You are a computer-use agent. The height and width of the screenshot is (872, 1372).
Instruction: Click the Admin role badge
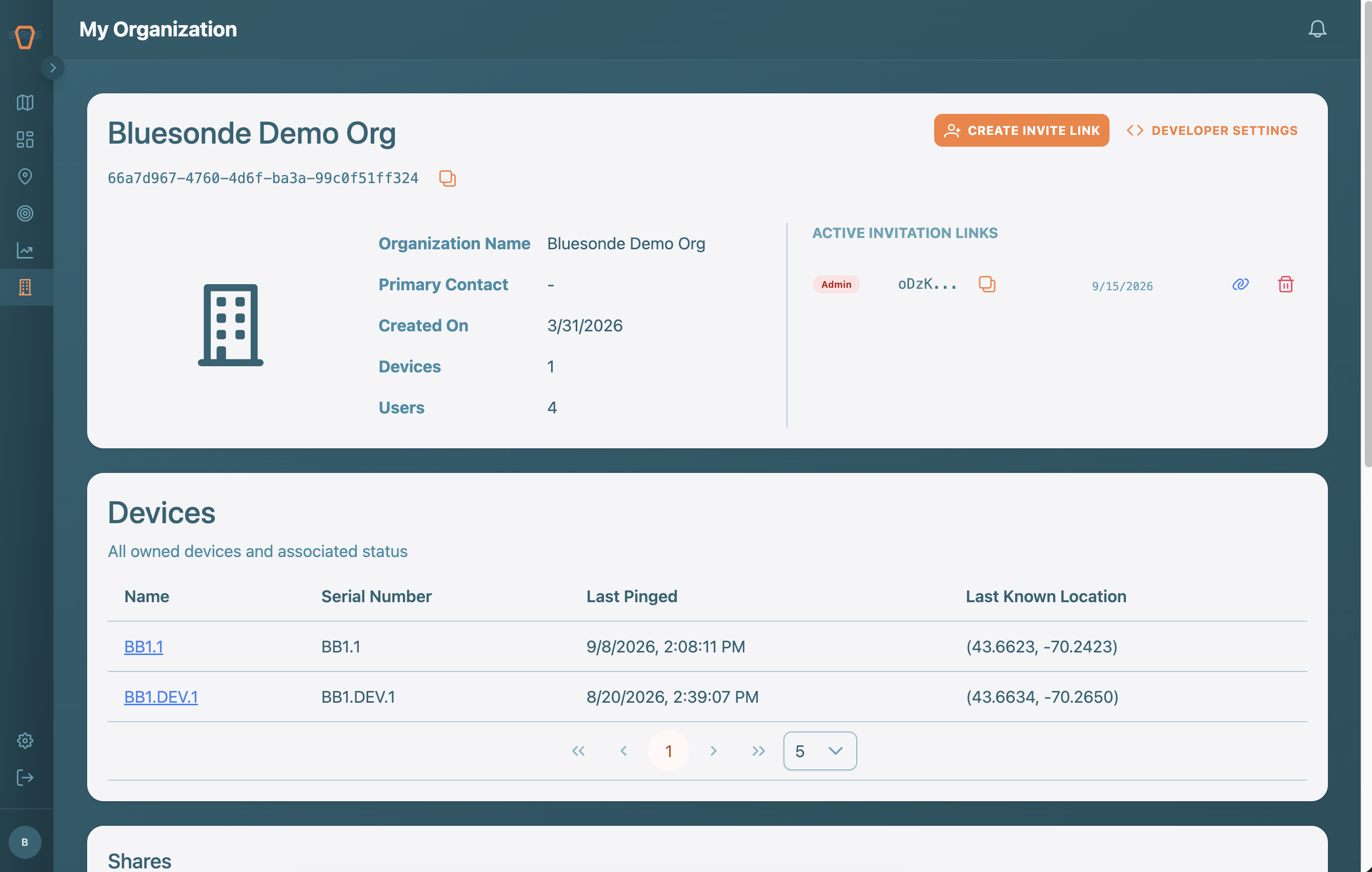coord(836,284)
